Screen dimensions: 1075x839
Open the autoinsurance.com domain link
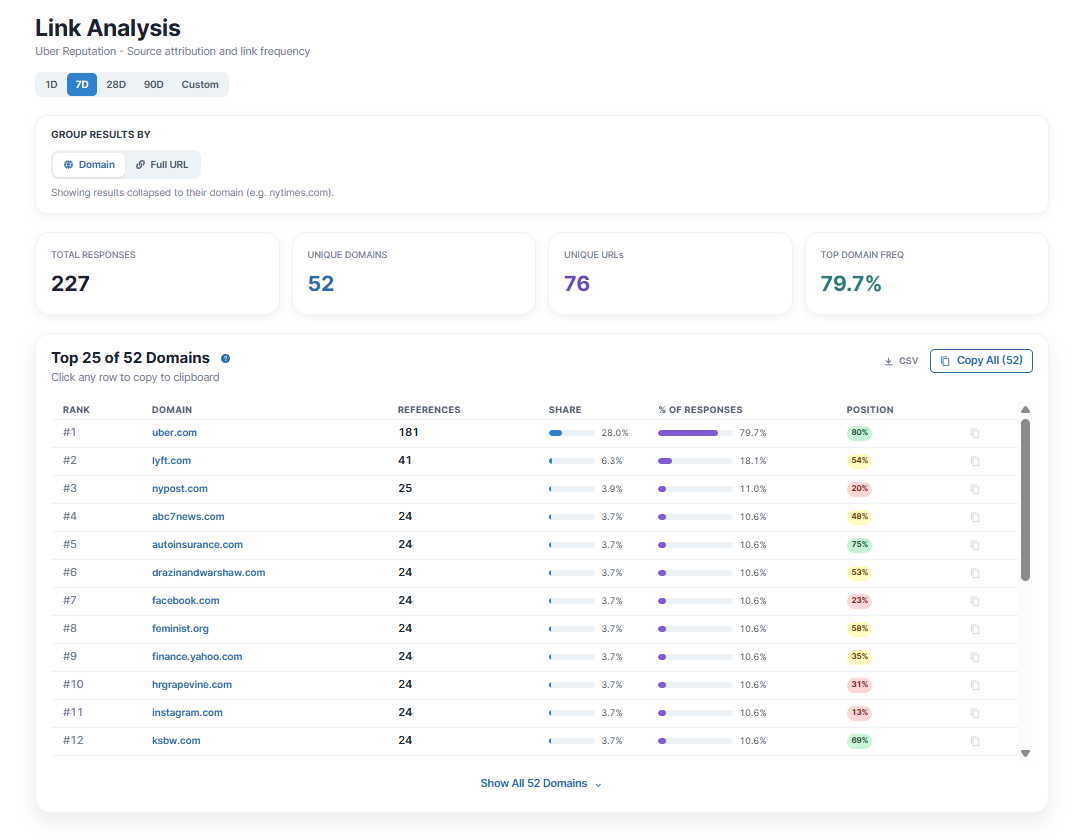click(x=197, y=545)
